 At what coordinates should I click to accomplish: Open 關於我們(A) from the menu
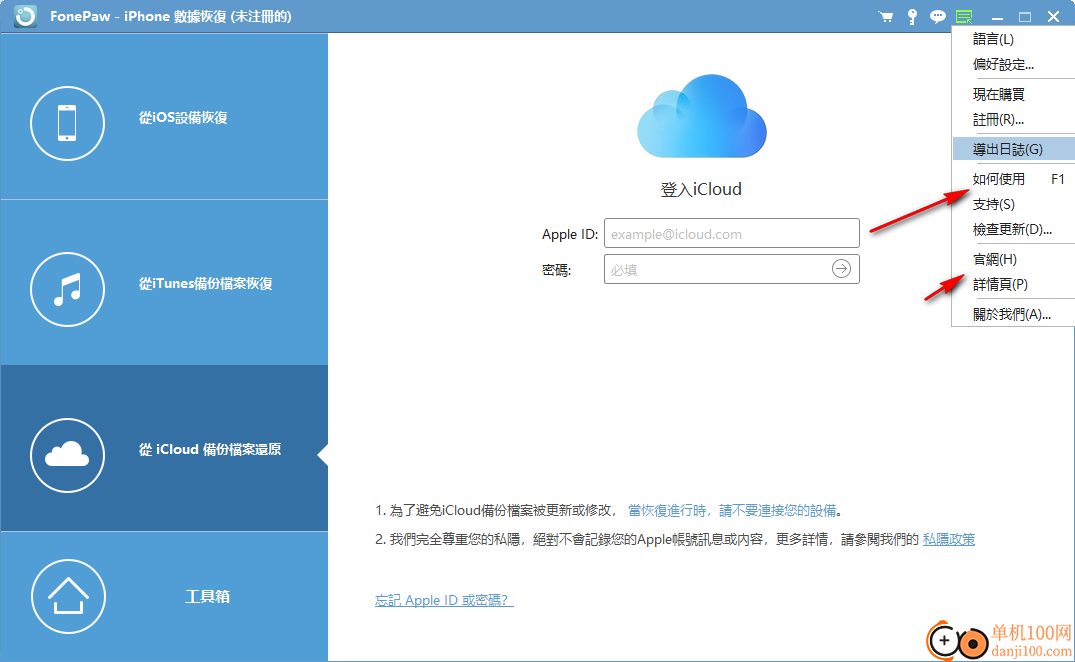1013,314
